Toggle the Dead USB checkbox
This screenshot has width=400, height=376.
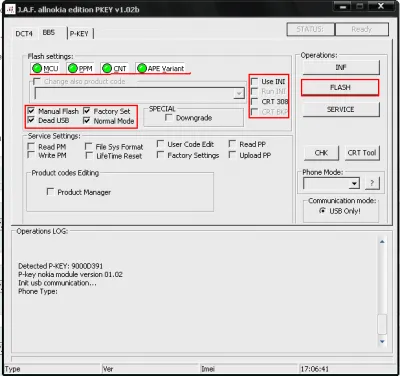pos(31,120)
